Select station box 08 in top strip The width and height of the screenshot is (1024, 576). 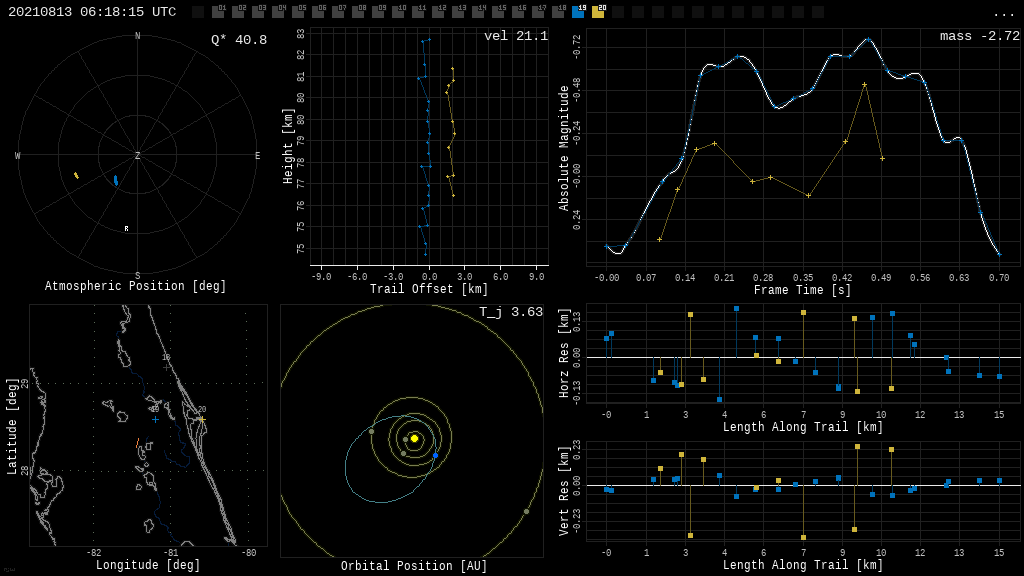357,11
